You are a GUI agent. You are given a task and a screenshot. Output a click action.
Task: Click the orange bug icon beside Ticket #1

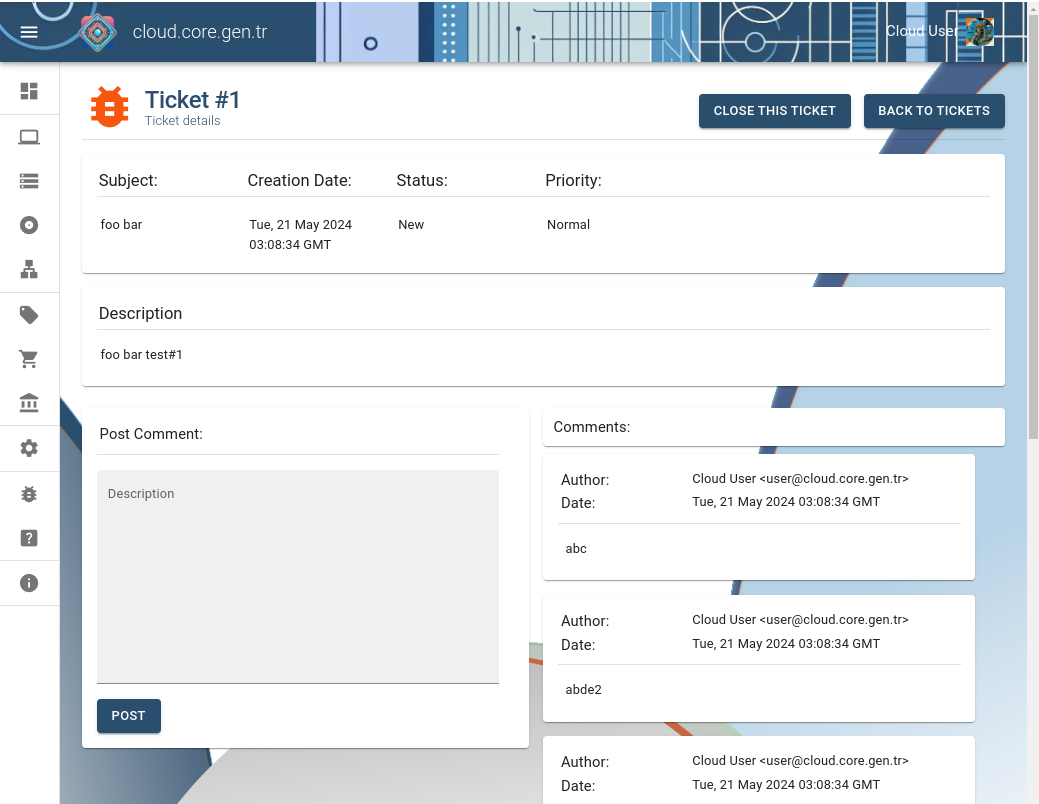tap(109, 108)
